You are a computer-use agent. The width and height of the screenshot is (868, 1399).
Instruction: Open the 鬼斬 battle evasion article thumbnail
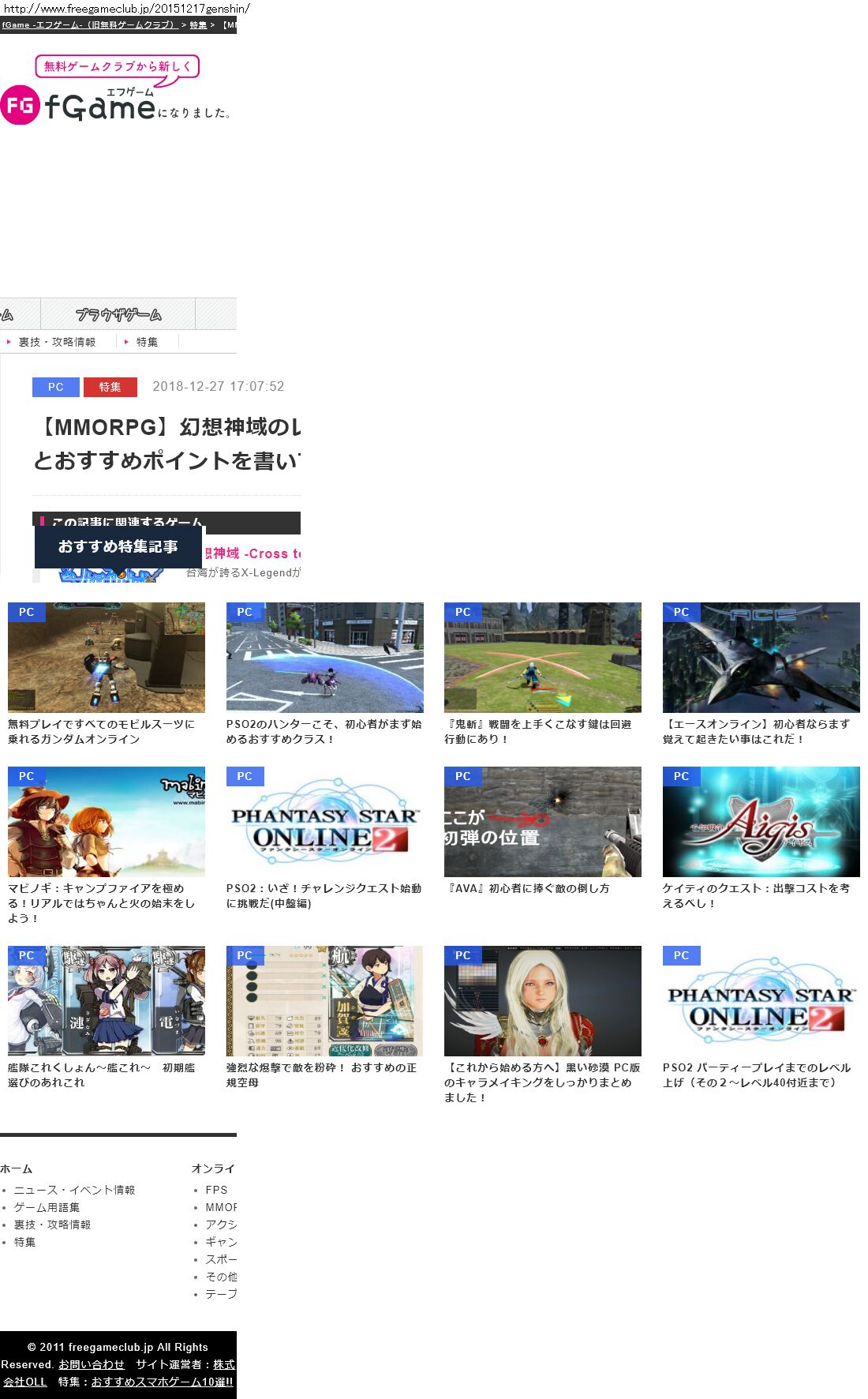[x=543, y=658]
